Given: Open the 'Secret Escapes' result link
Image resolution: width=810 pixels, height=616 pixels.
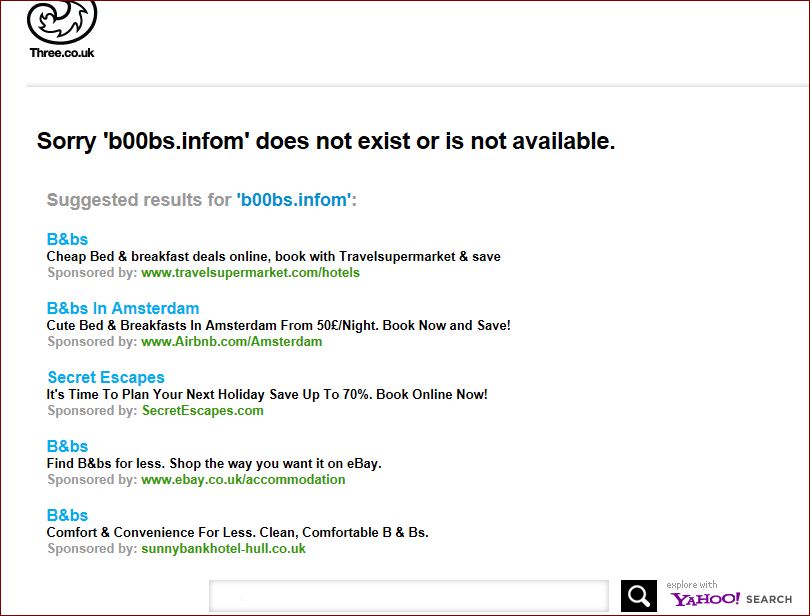Looking at the screenshot, I should [106, 377].
